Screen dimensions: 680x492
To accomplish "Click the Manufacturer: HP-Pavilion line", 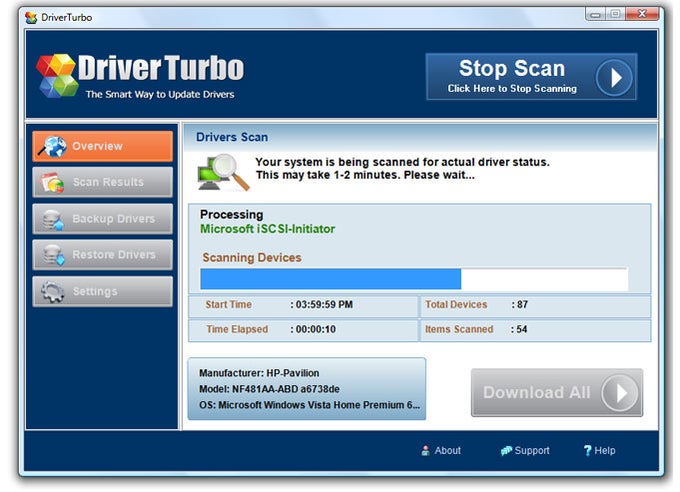I will 259,373.
